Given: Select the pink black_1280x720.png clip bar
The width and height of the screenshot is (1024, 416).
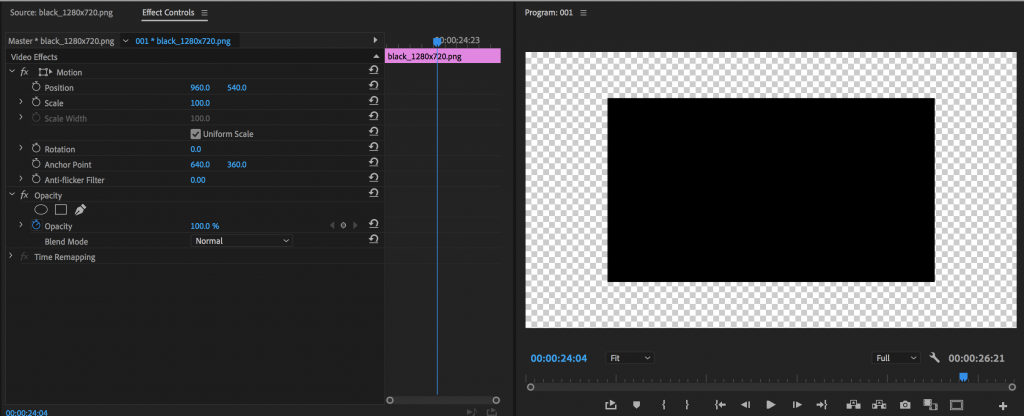Looking at the screenshot, I should coord(443,56).
